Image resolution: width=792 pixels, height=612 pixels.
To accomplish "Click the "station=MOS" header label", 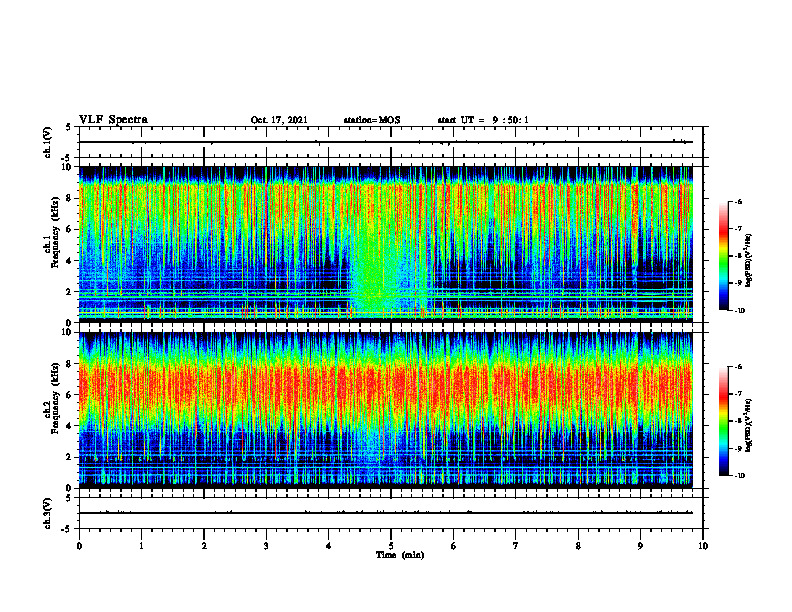I will [372, 120].
